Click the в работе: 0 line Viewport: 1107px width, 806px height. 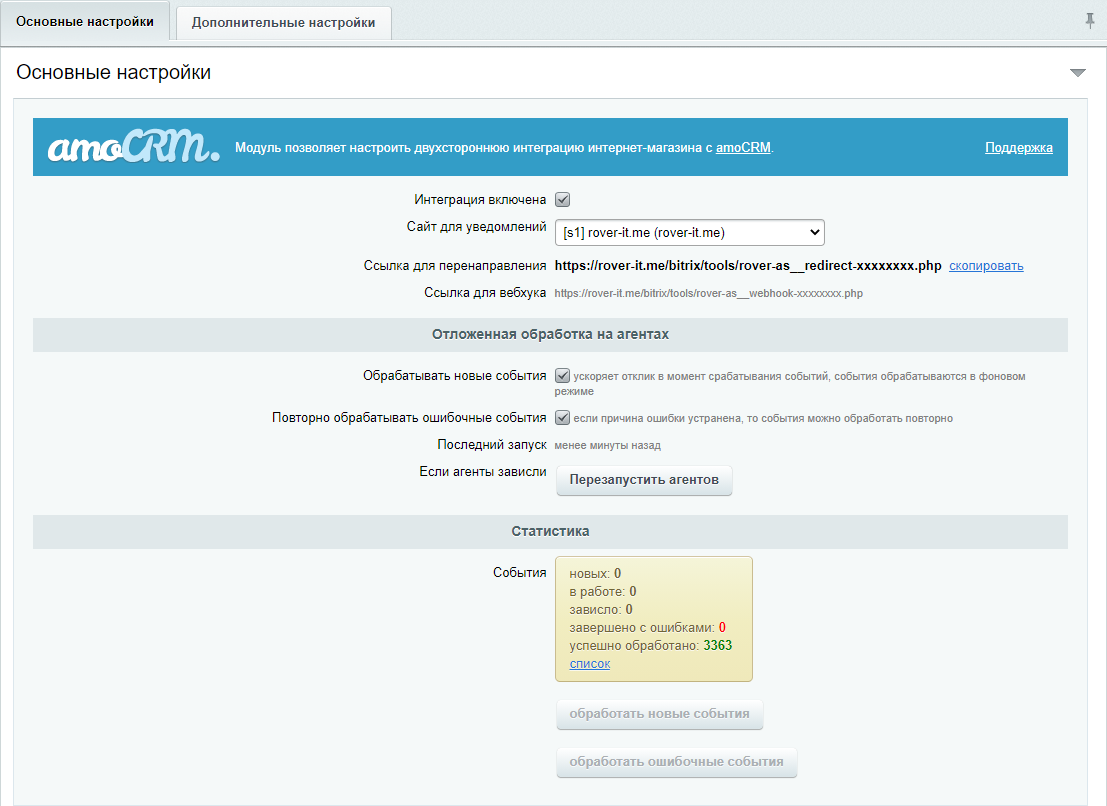point(603,591)
